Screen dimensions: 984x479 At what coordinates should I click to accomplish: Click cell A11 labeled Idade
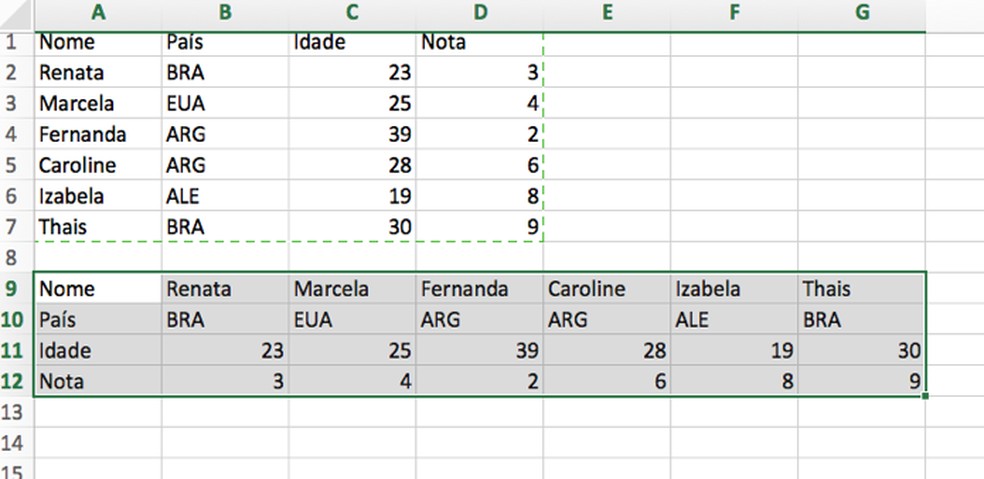pyautogui.click(x=98, y=351)
